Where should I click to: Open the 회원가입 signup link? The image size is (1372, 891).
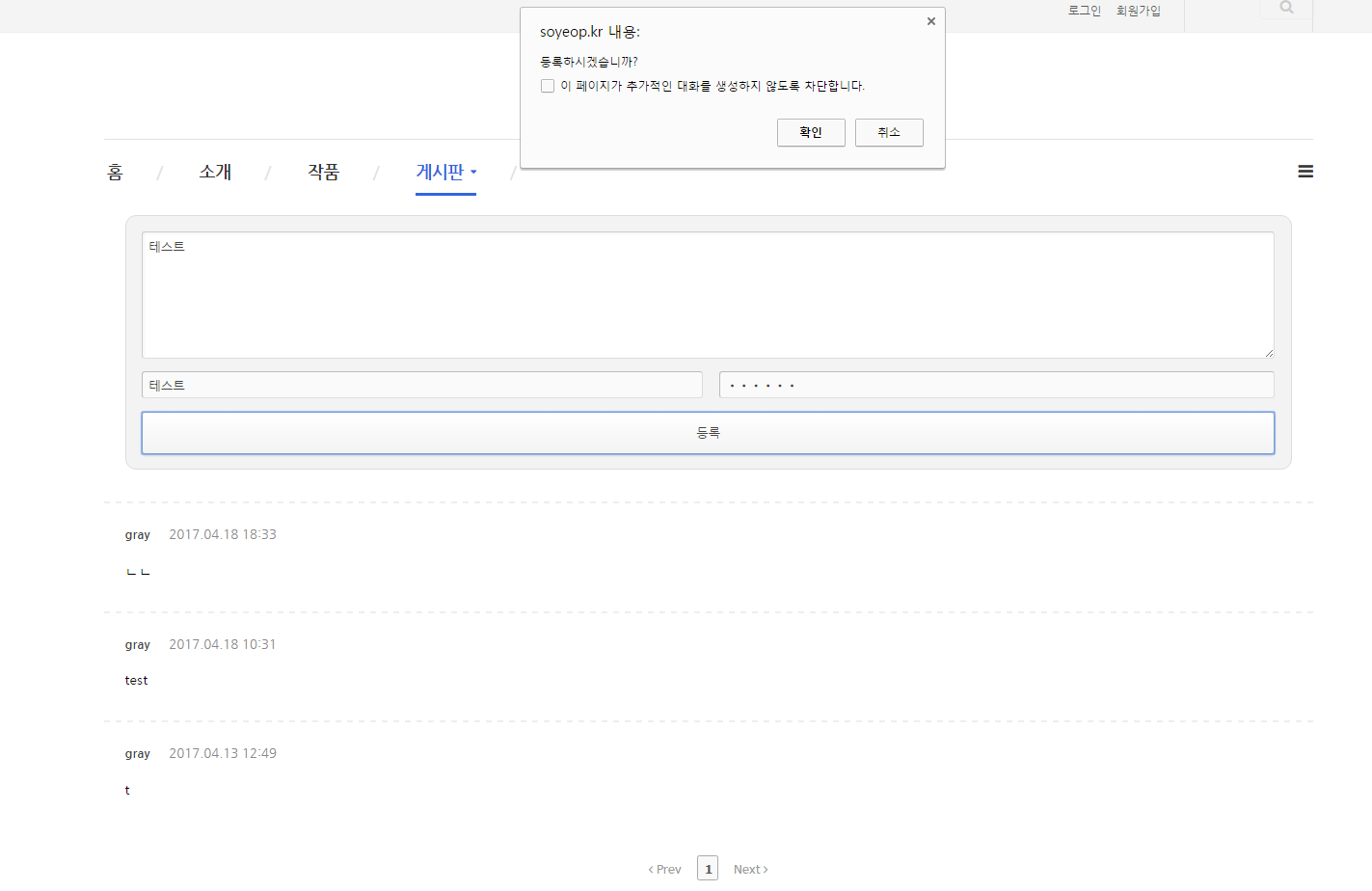point(1139,12)
